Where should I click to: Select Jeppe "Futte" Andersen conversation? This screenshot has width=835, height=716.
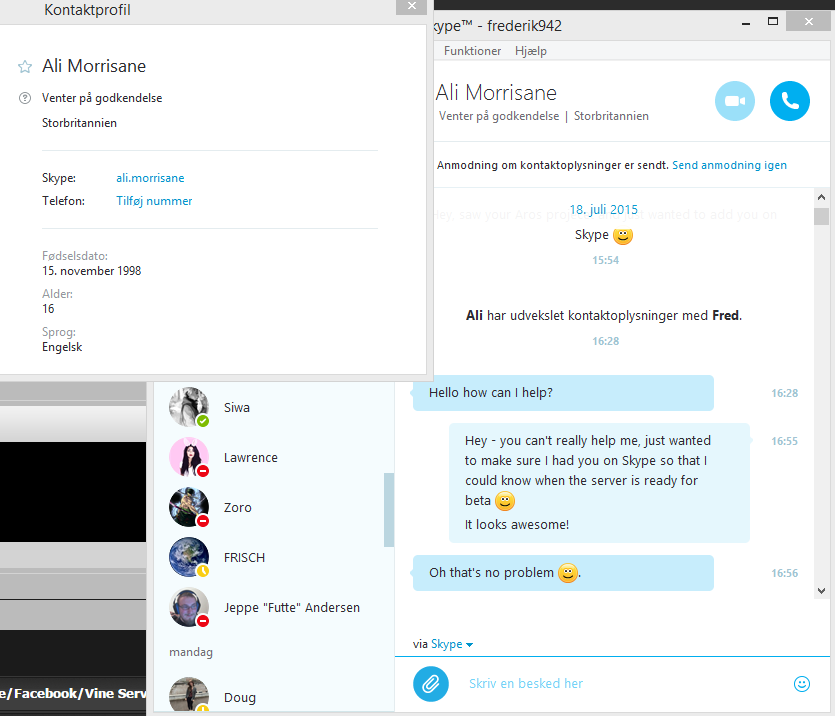click(274, 607)
